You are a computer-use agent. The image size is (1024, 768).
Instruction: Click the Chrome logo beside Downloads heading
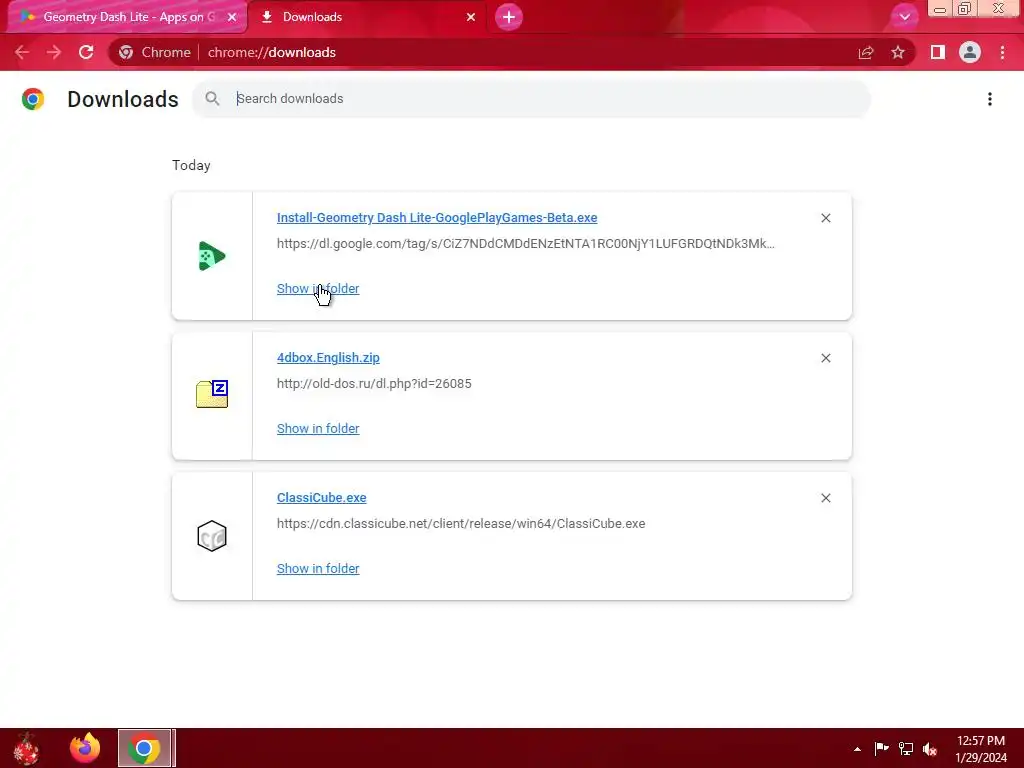click(x=33, y=99)
